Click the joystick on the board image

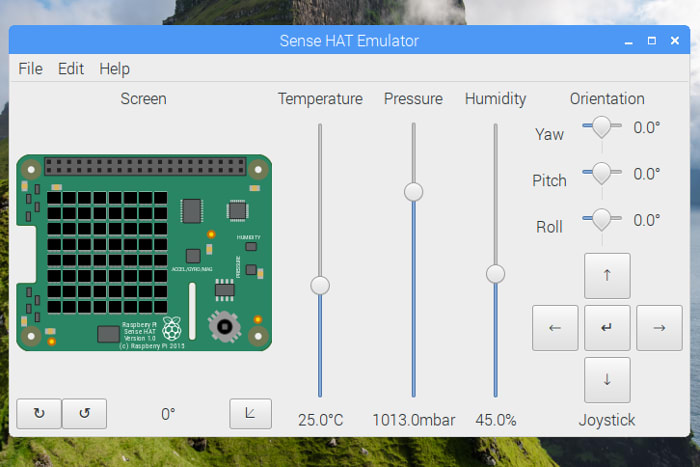click(225, 326)
